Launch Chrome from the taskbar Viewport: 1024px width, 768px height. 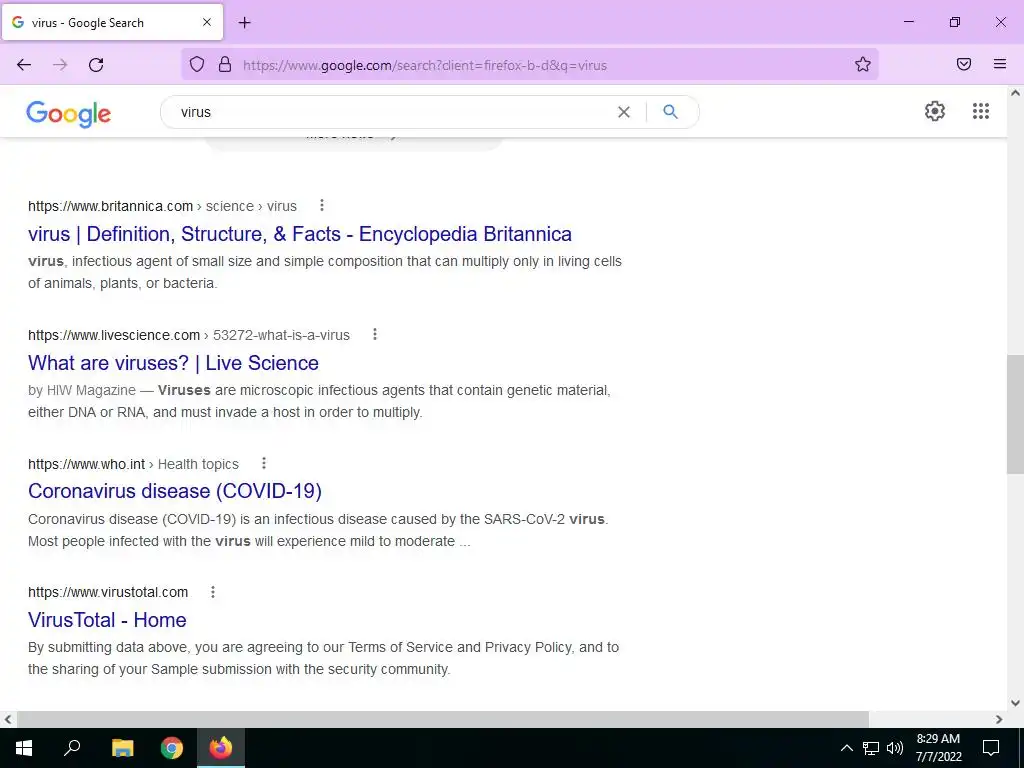(x=172, y=748)
